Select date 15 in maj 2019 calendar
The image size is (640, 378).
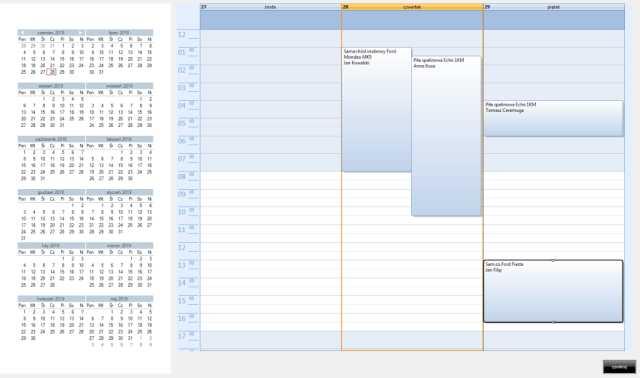point(111,325)
